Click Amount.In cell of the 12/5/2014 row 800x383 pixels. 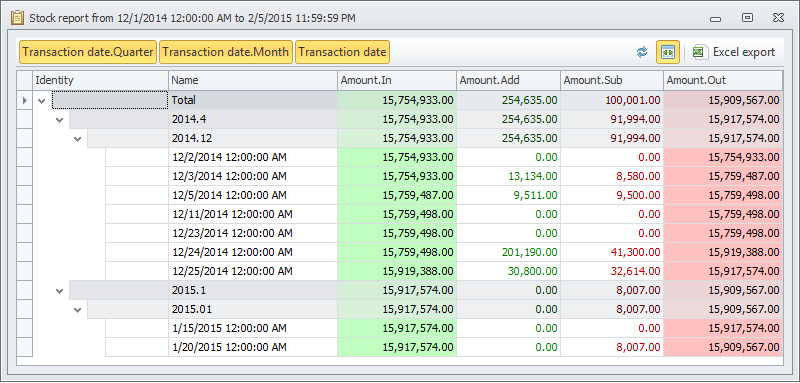click(397, 195)
